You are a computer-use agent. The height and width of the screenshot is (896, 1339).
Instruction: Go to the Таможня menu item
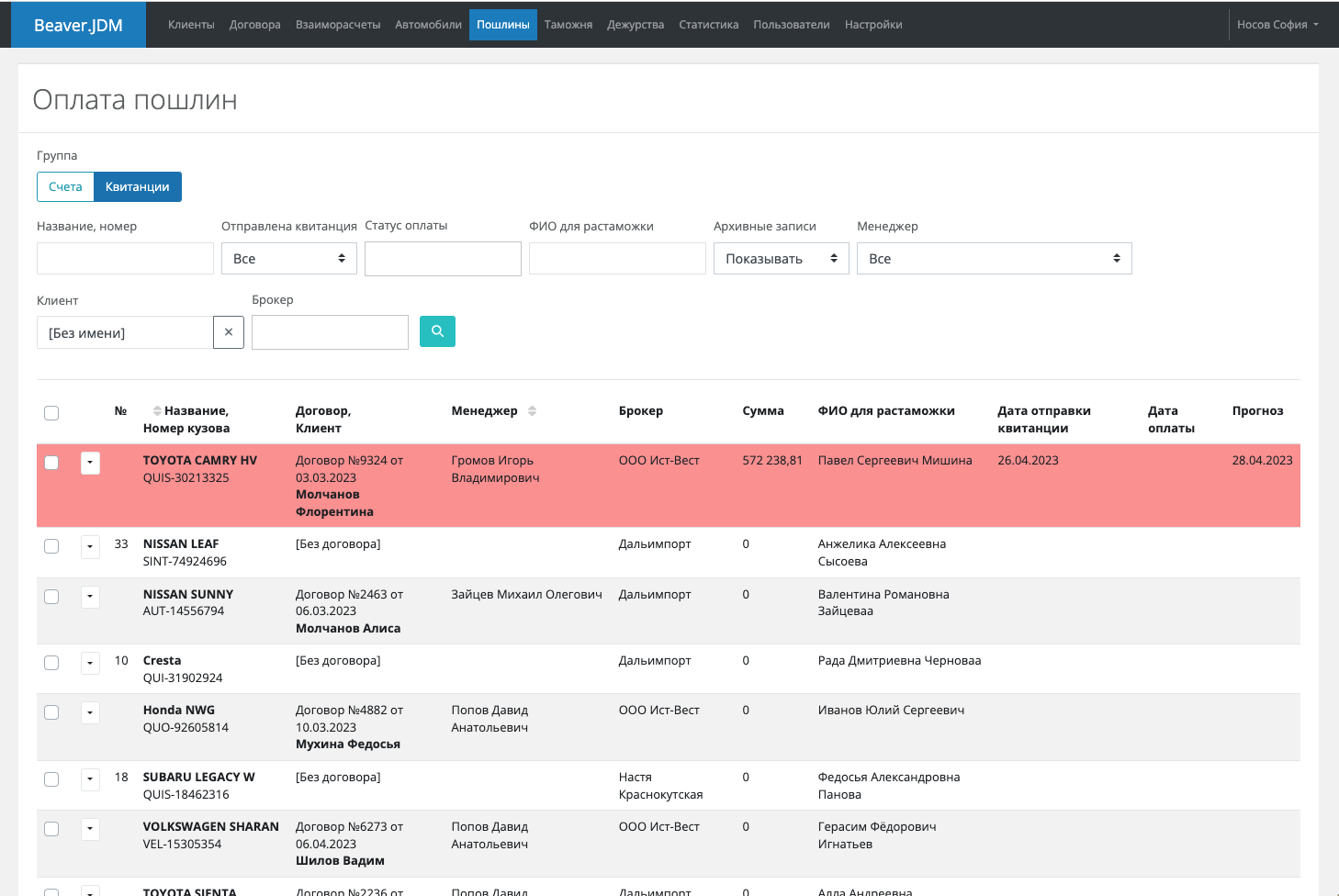point(568,25)
